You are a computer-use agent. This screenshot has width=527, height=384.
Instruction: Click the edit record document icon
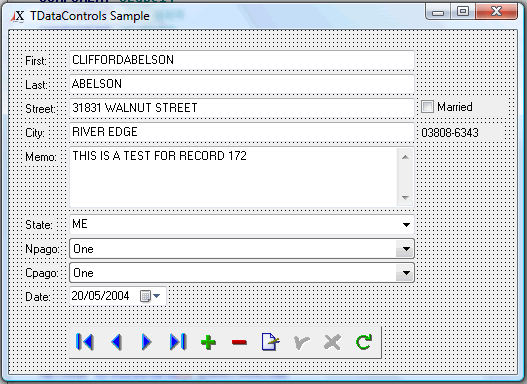271,342
